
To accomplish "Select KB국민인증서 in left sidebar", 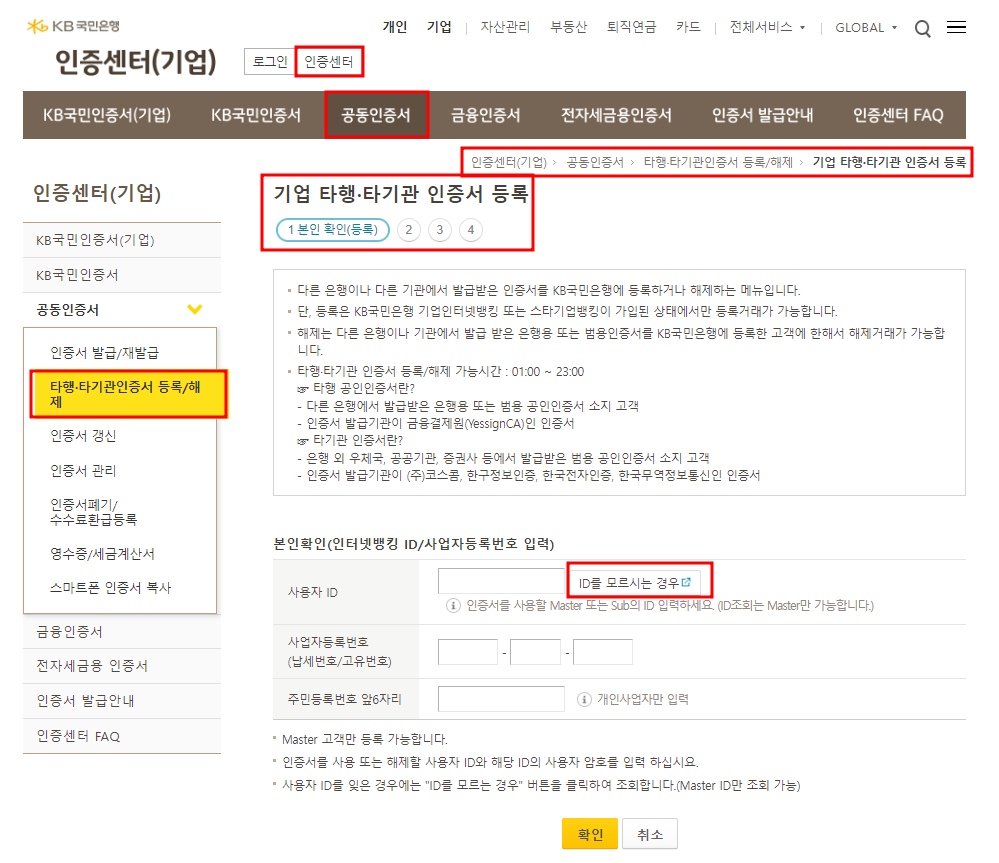I will pos(122,275).
